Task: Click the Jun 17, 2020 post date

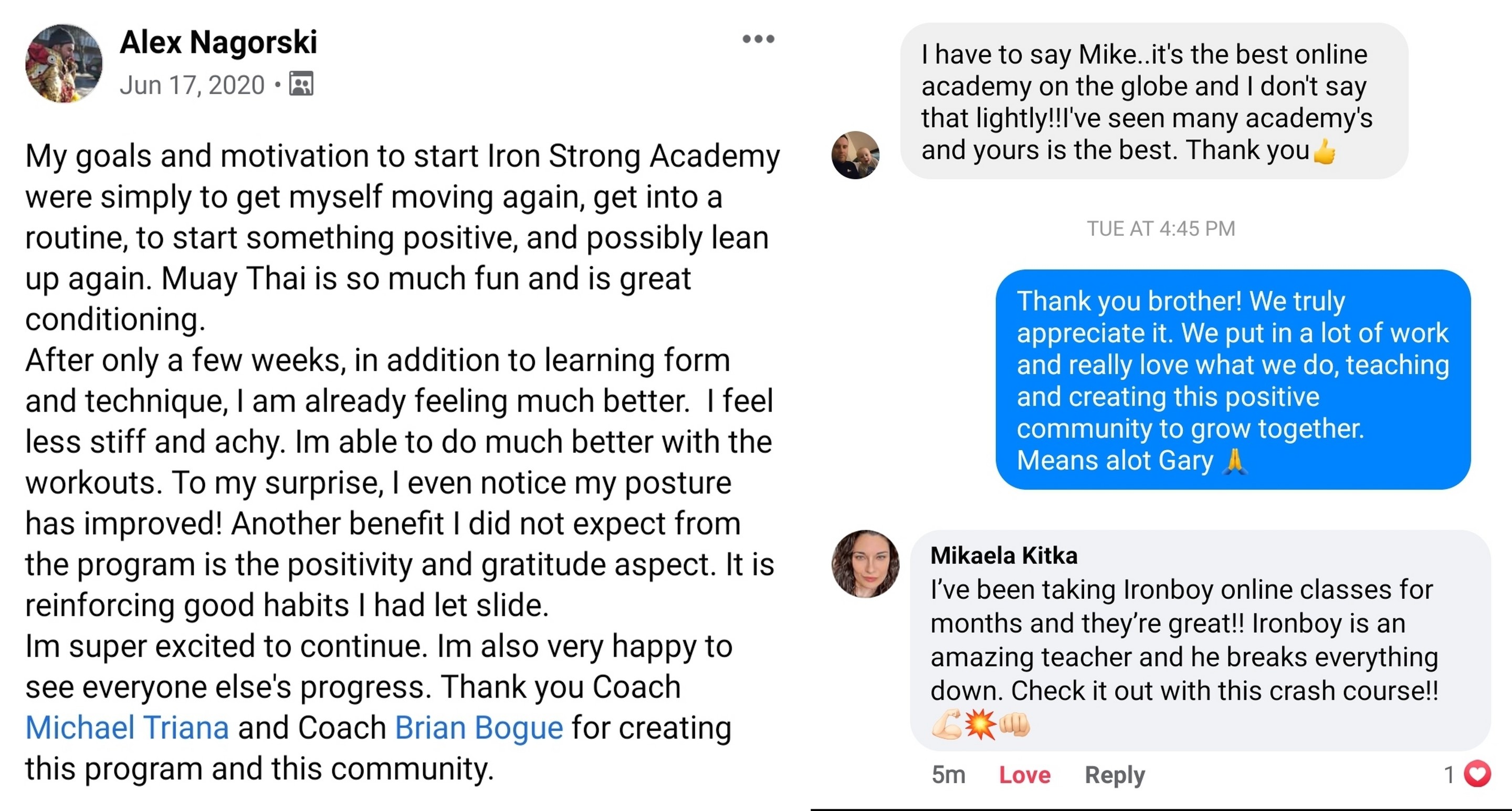Action: click(x=192, y=85)
